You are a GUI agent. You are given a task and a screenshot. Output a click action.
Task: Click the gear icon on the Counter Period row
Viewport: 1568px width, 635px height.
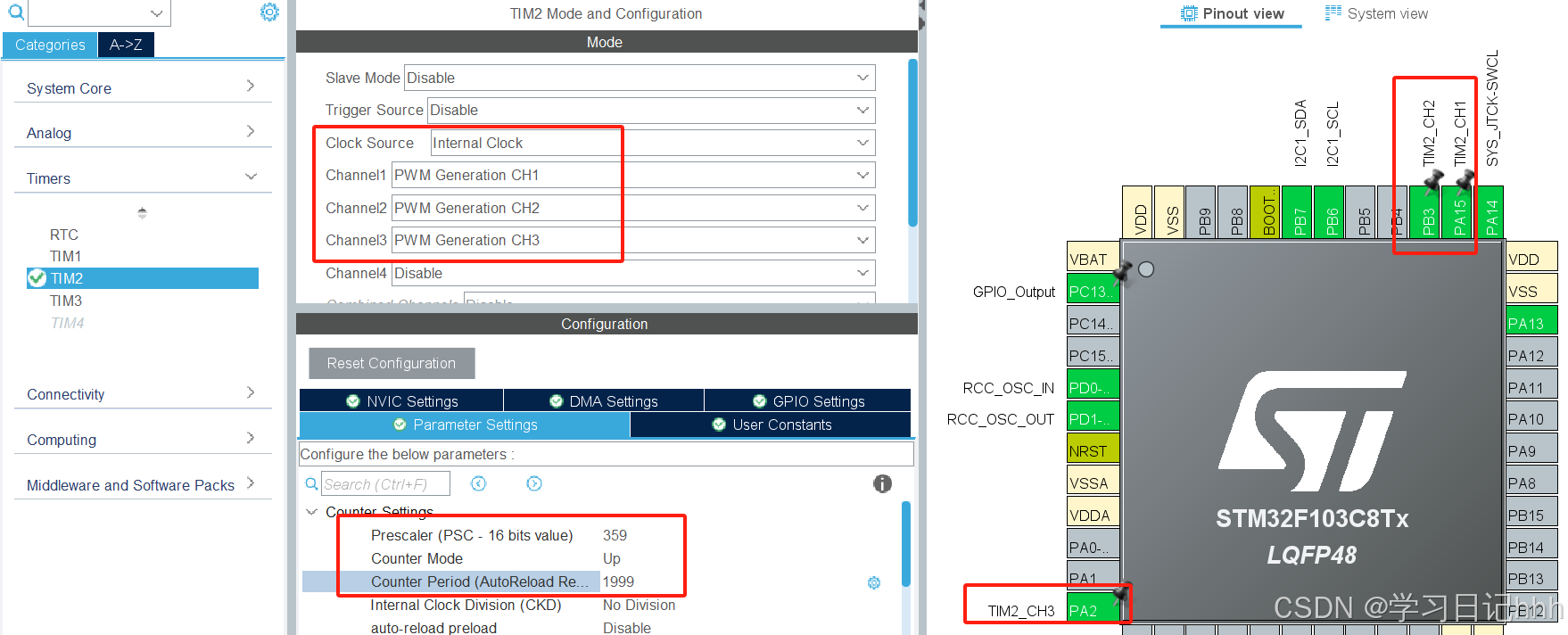[874, 582]
